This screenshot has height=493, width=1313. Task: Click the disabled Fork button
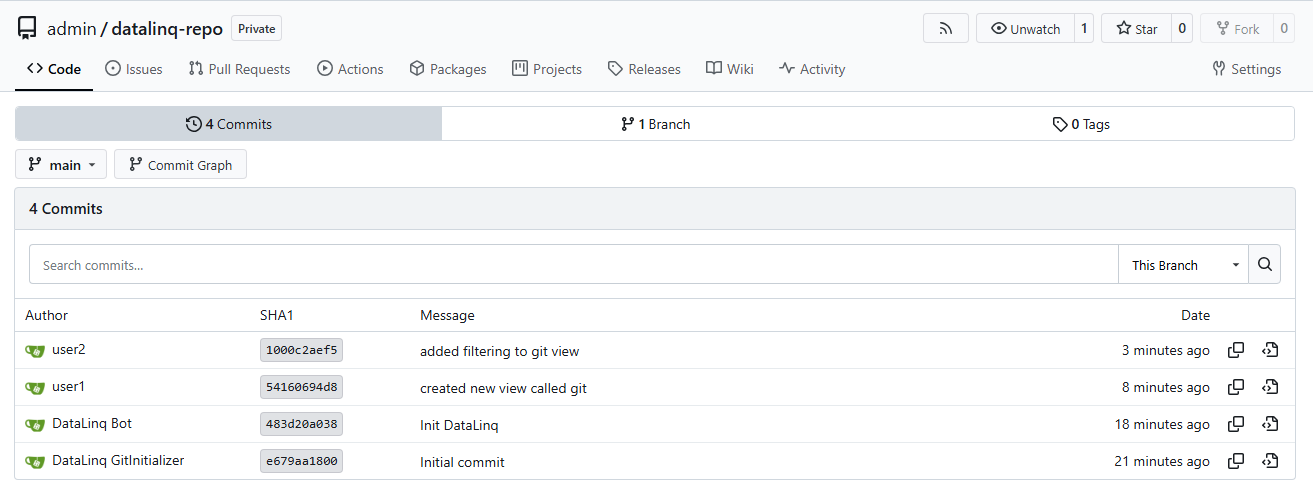(x=1236, y=29)
